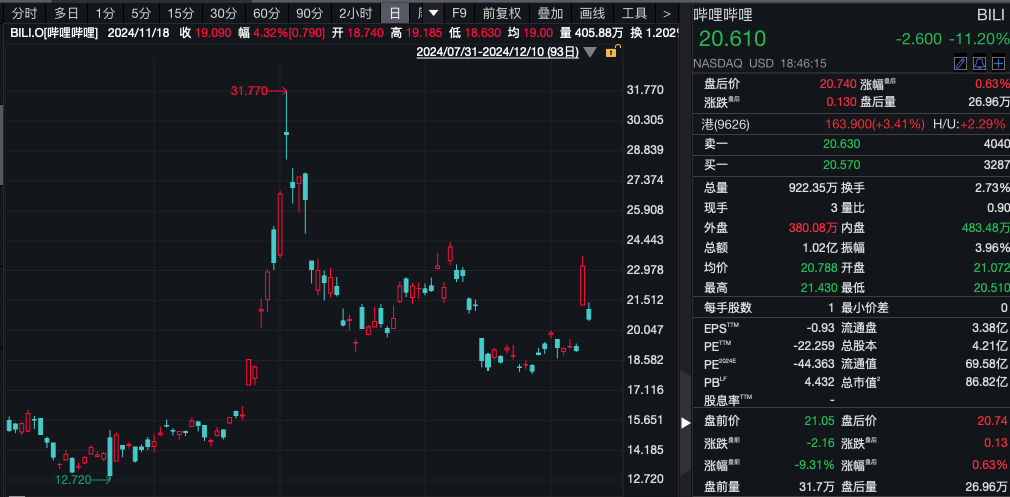Click the 港(9626) Hong Kong listing link

pos(726,124)
